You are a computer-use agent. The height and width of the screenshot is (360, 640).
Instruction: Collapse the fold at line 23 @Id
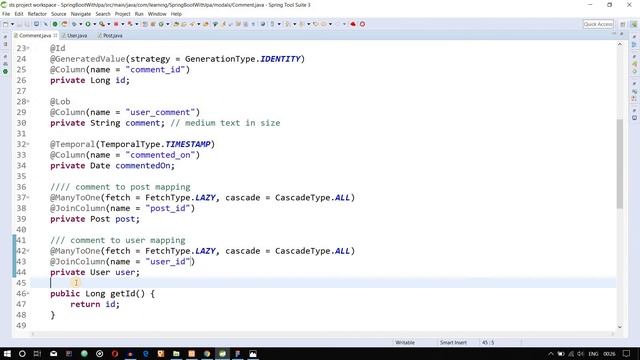tap(28, 48)
